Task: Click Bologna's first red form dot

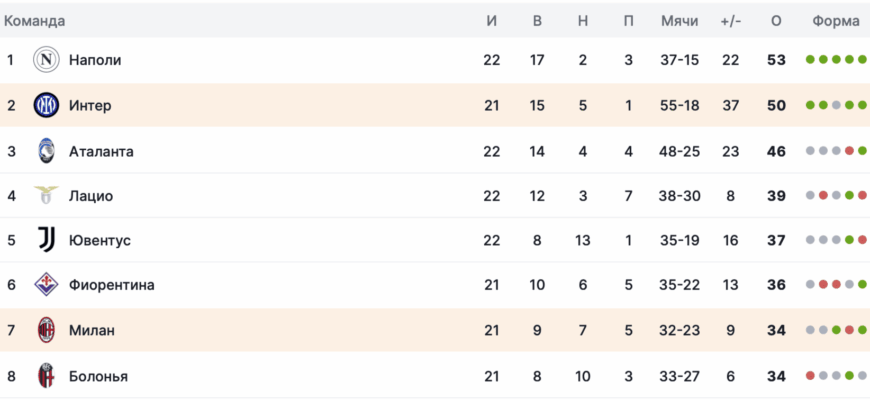Action: pyautogui.click(x=810, y=376)
